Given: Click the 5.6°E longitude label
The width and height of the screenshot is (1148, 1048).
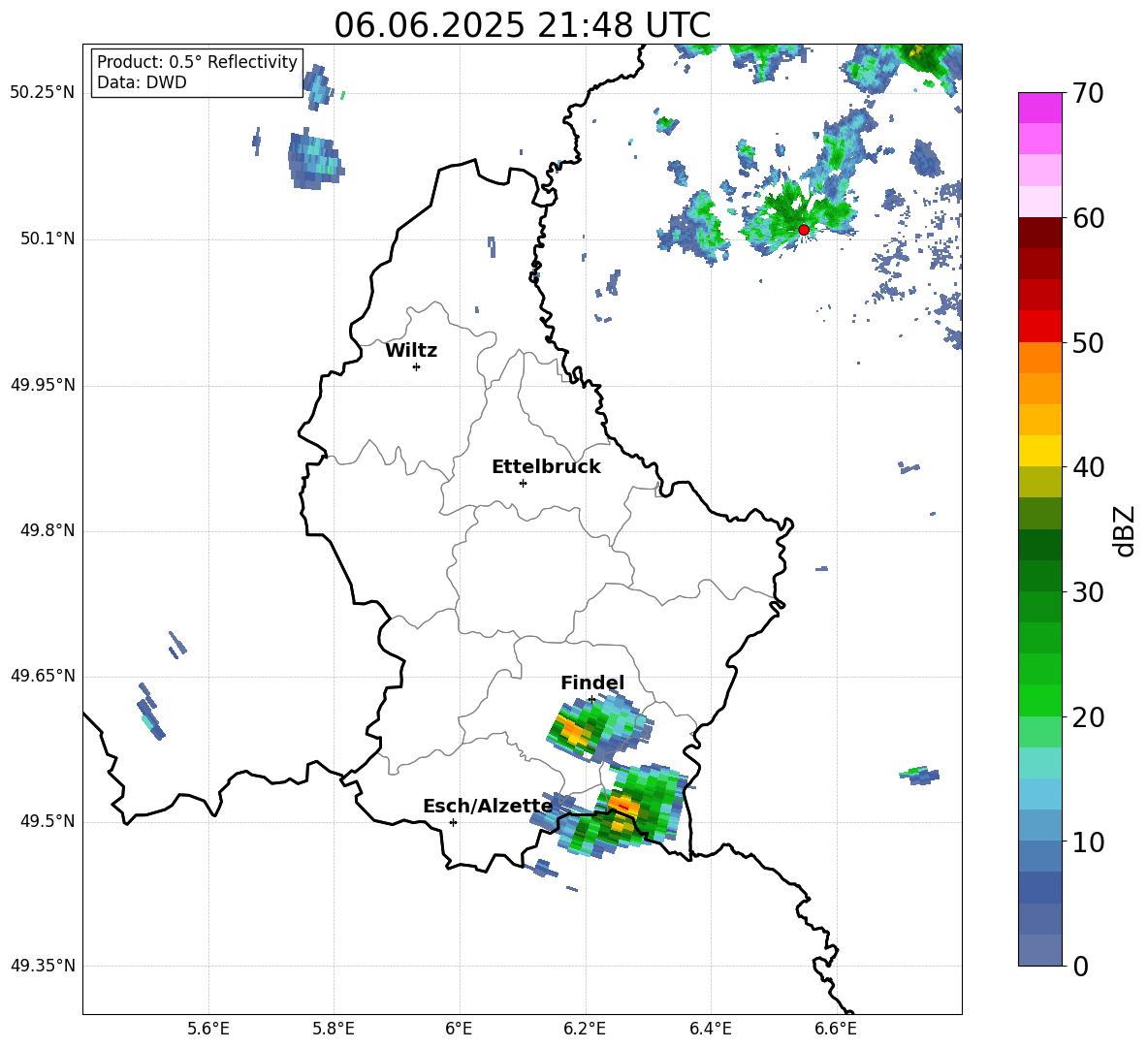Looking at the screenshot, I should (x=208, y=1029).
